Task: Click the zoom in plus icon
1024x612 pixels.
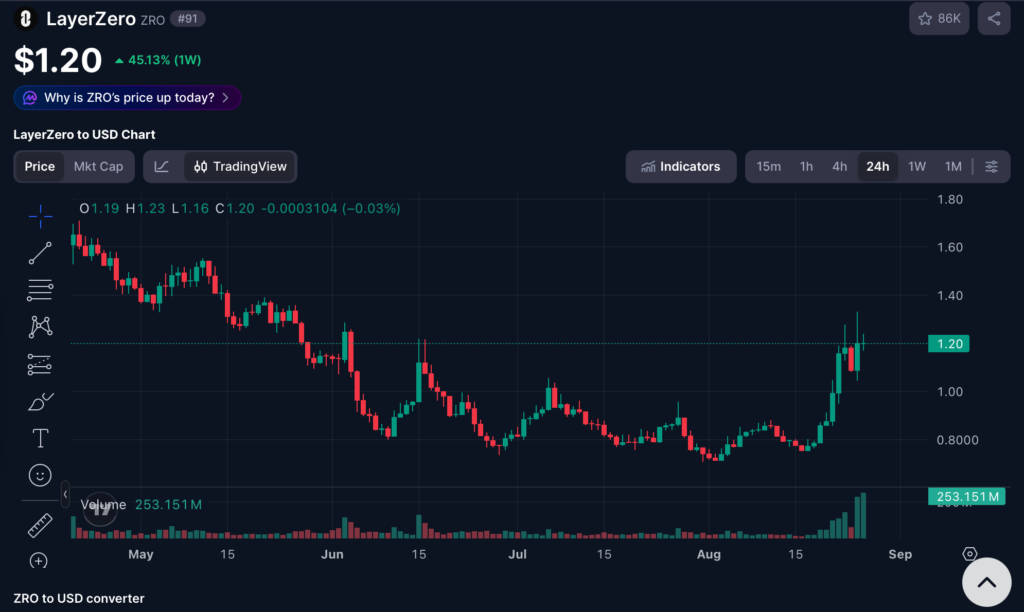Action: click(39, 560)
